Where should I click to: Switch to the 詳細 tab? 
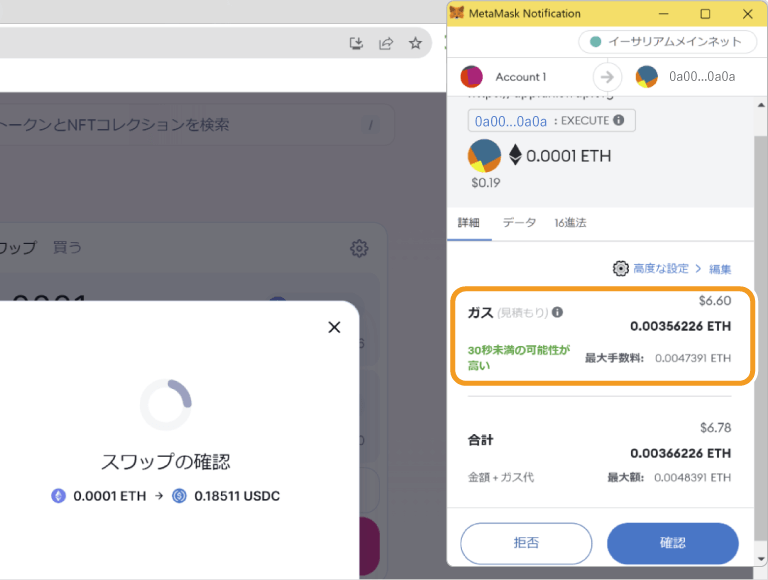click(x=469, y=223)
